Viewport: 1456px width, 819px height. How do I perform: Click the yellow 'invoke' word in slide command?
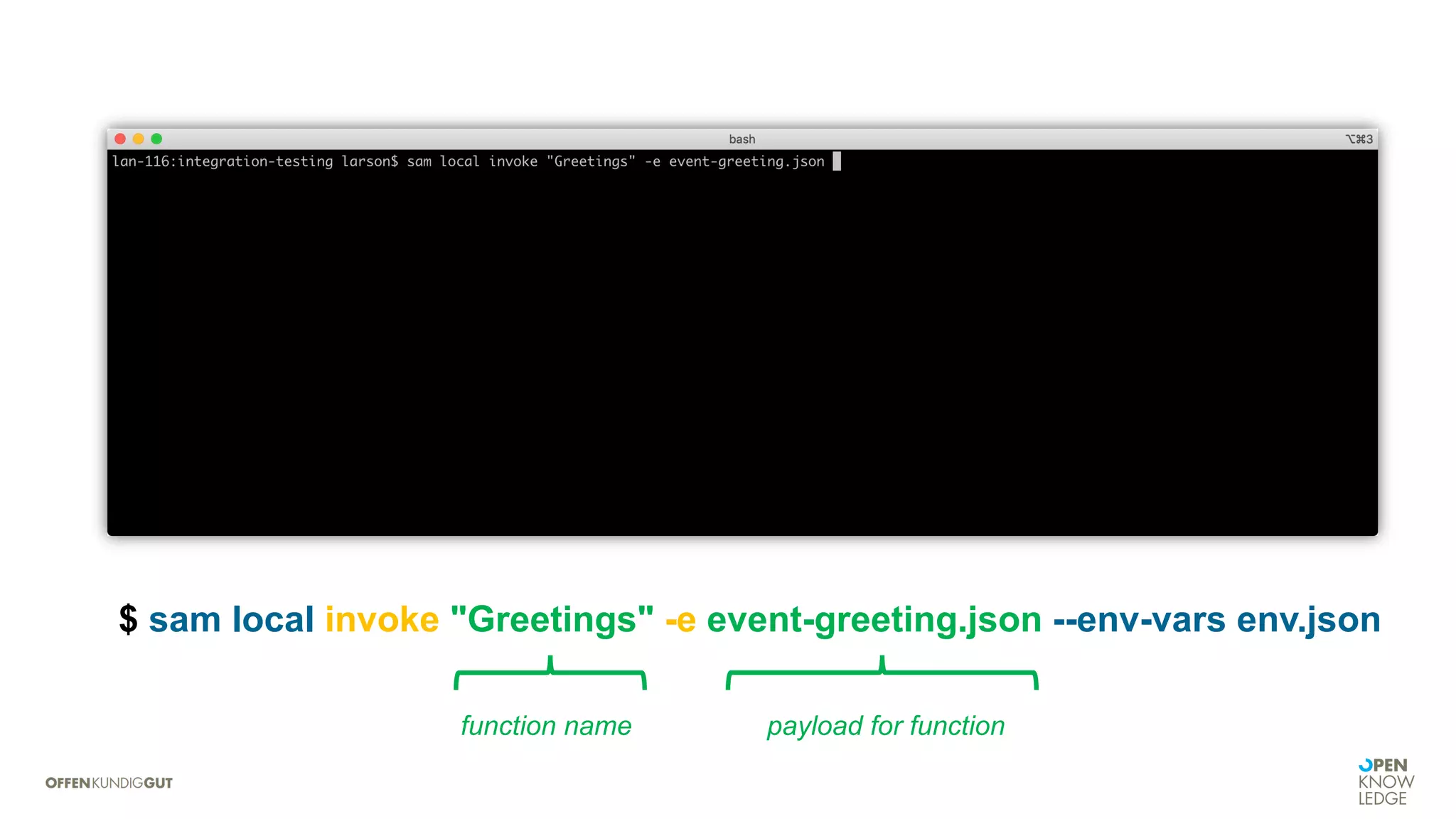(x=382, y=619)
